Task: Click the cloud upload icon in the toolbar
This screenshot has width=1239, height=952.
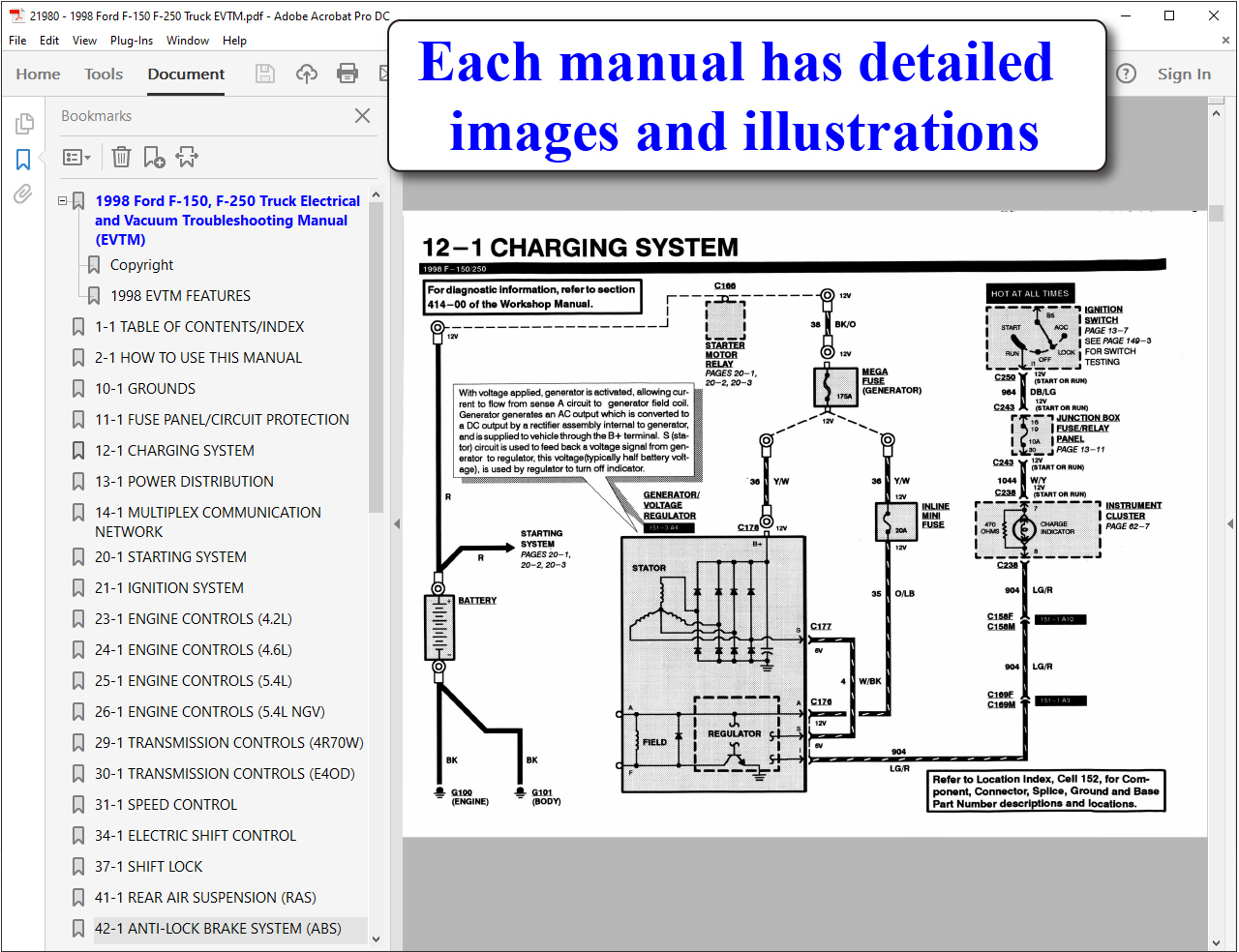Action: 307,74
